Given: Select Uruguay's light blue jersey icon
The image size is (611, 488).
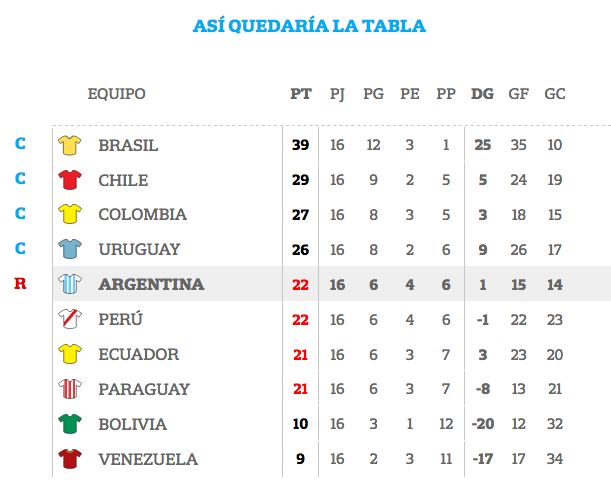Looking at the screenshot, I should point(70,249).
